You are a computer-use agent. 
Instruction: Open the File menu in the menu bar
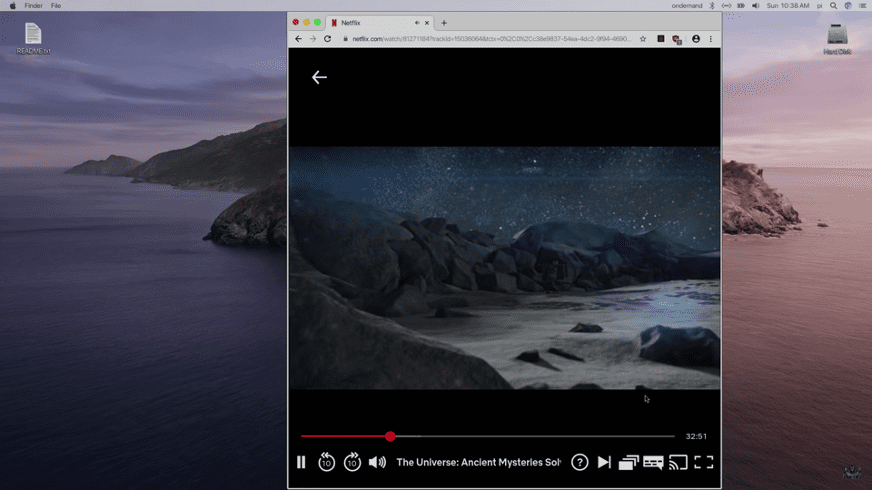pos(56,6)
